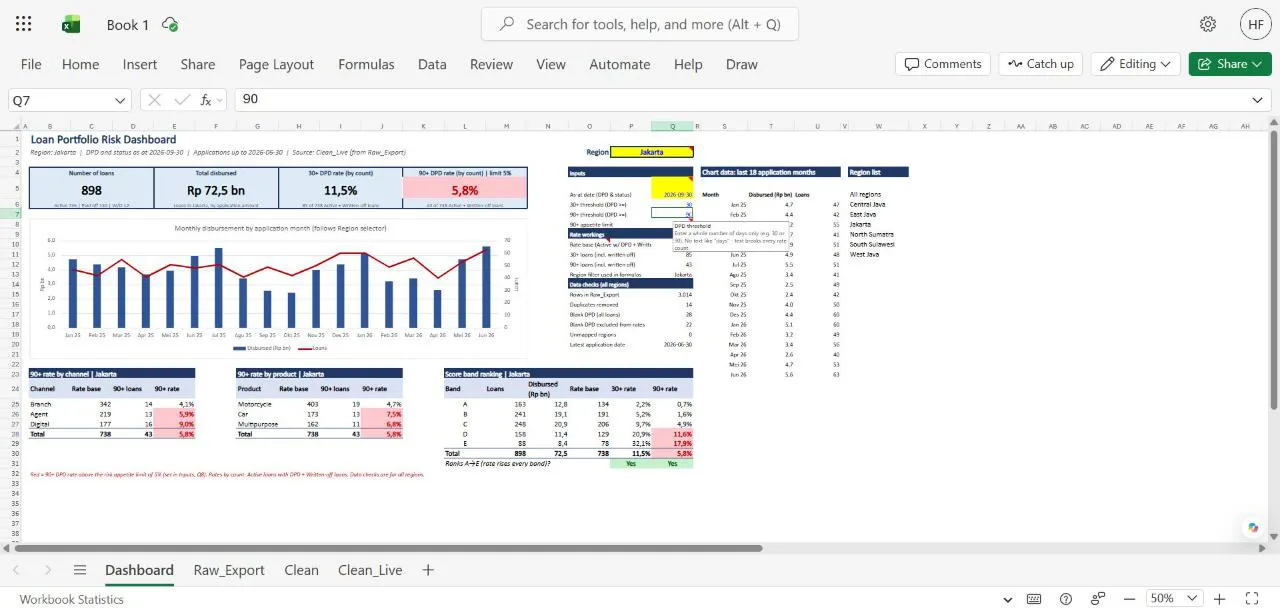Screen dimensions: 1280x609
Task: Go to the next sheet arrow
Action: pos(48,570)
